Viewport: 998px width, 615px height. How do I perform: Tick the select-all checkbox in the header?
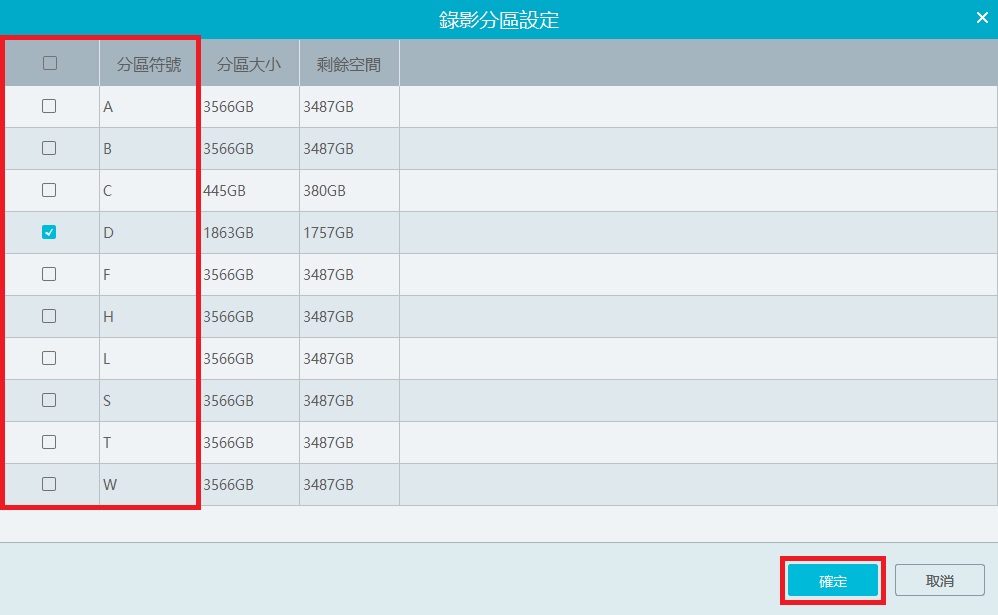coord(50,63)
